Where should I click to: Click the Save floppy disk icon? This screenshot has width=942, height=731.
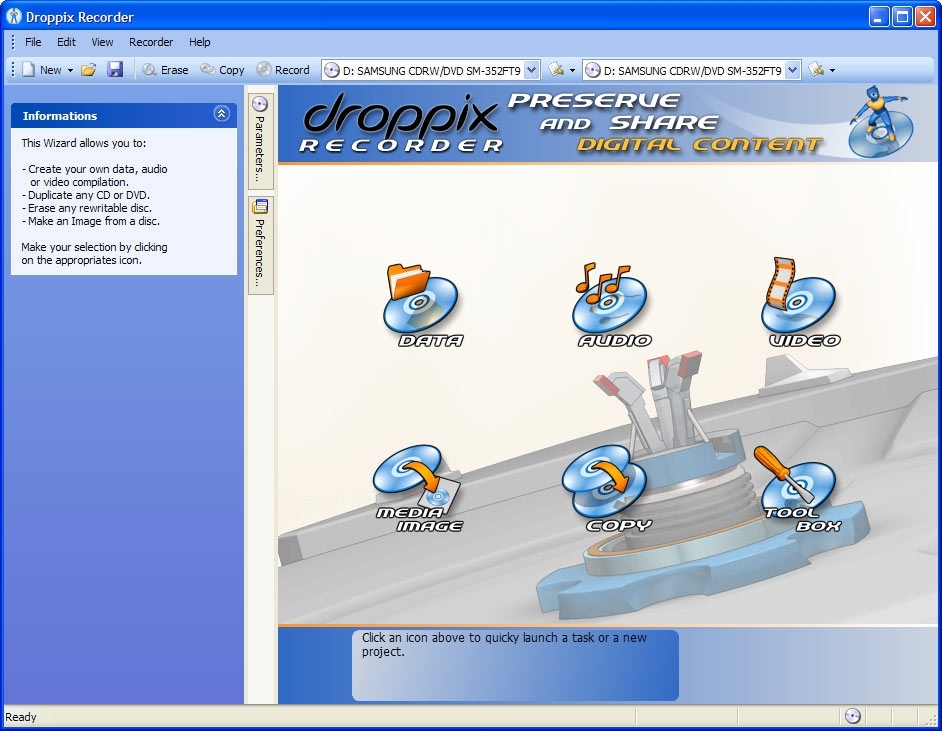click(115, 69)
